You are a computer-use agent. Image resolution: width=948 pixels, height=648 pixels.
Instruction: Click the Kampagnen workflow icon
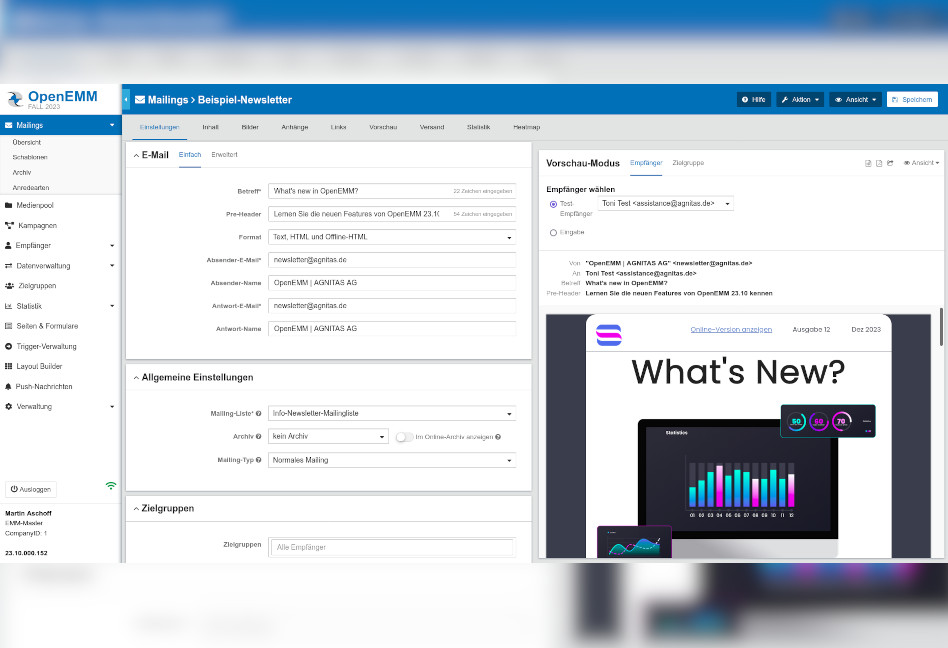(9, 225)
